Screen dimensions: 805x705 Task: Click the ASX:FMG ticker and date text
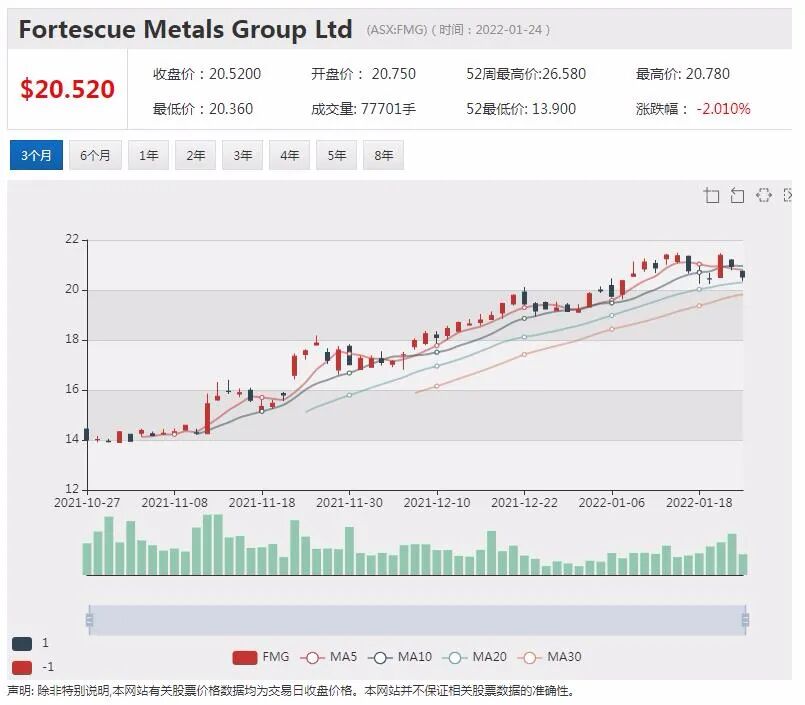(x=458, y=30)
